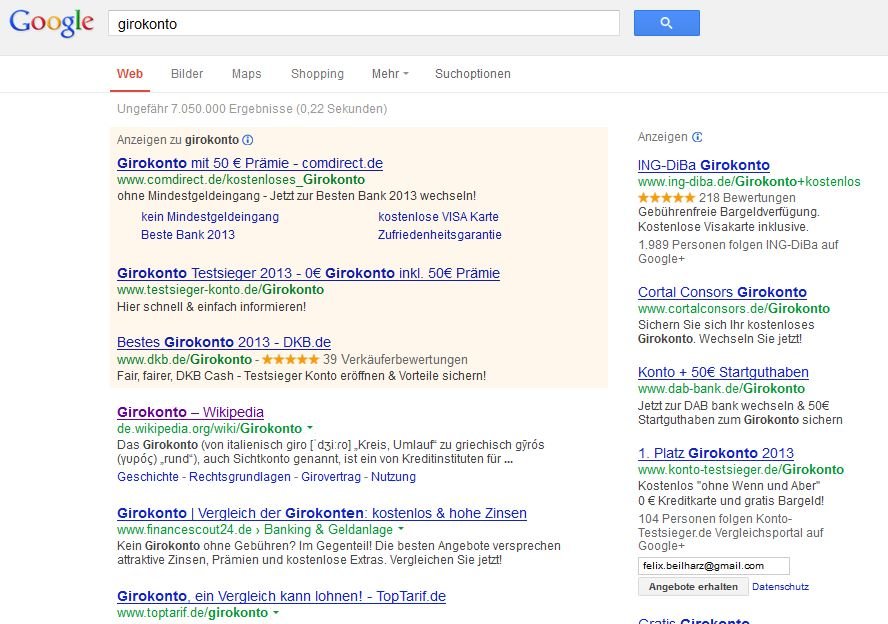Click URL www.cortalconsors.de/Girokonto
Viewport: 888px width, 624px height.
tap(733, 309)
